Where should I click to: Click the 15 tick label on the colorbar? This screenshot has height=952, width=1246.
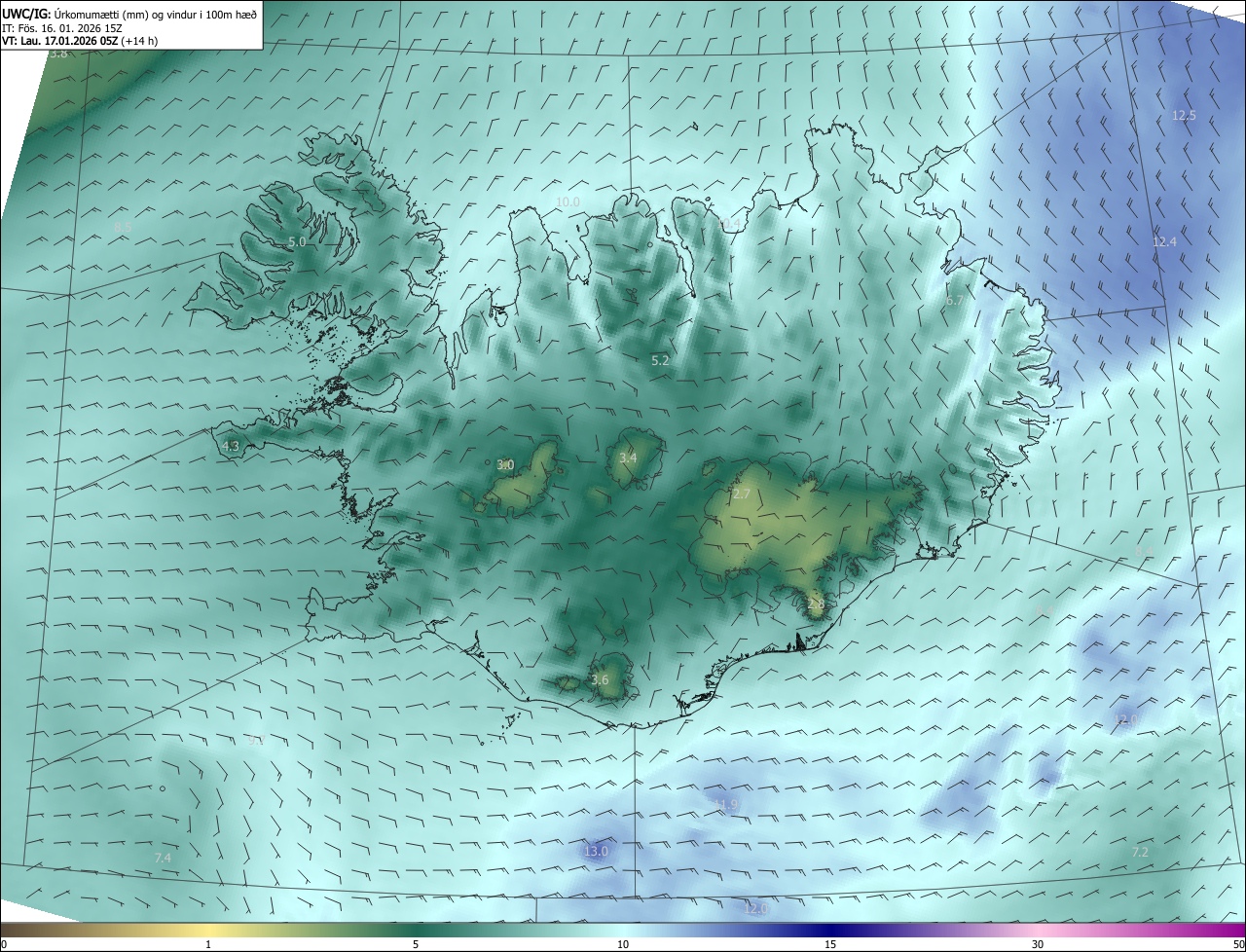click(x=830, y=944)
